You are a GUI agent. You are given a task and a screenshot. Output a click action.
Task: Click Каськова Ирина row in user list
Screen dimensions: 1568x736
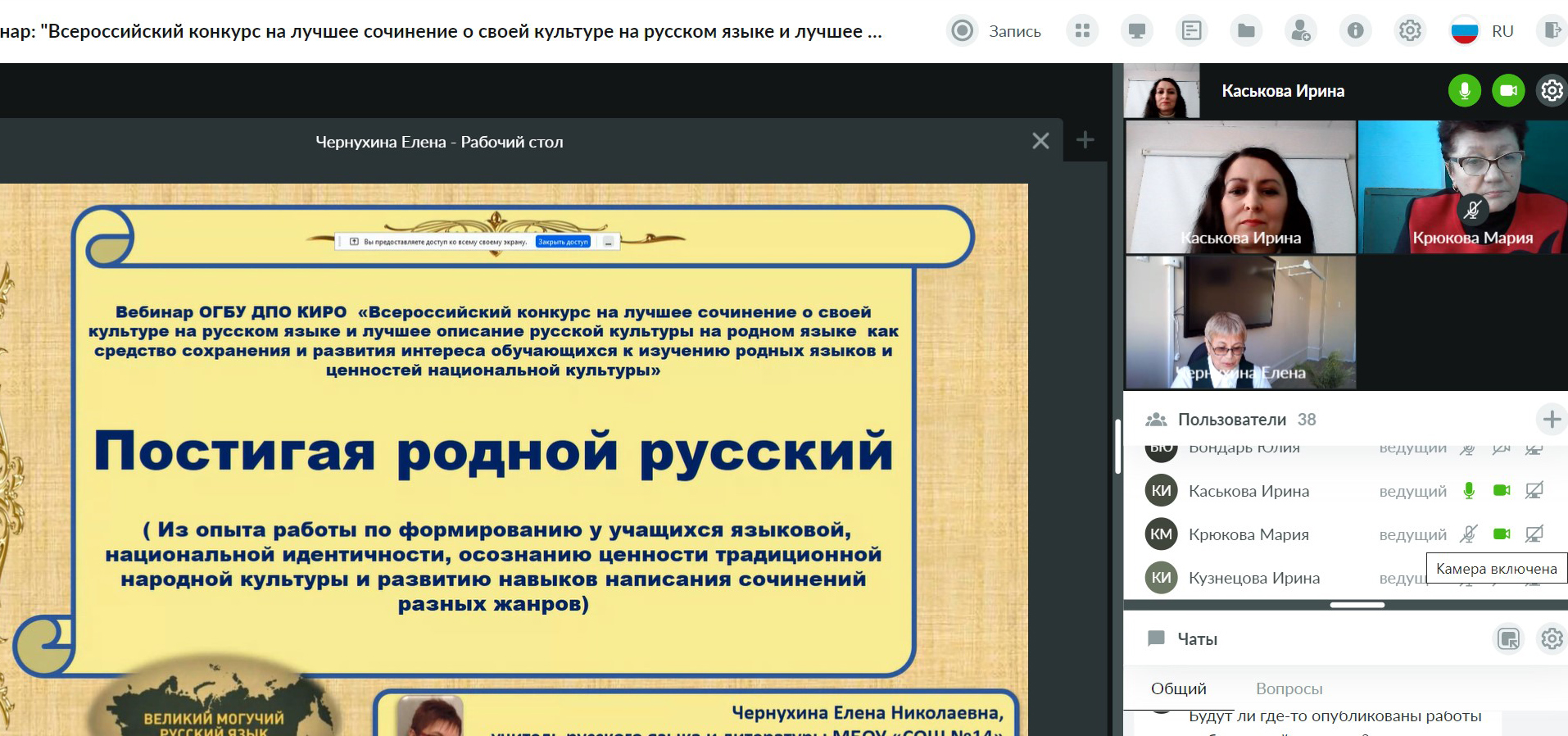[x=1345, y=490]
